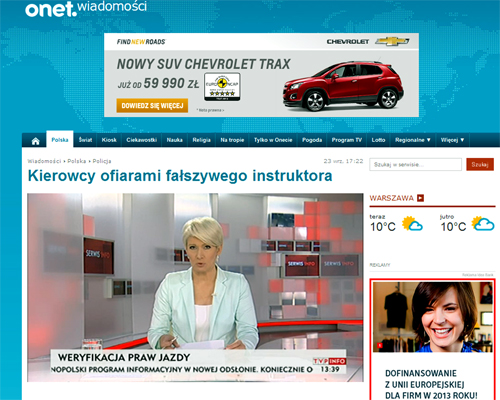Screen dimensions: 500x400
Task: Click the TVP INFO logo in video
Action: tap(329, 361)
